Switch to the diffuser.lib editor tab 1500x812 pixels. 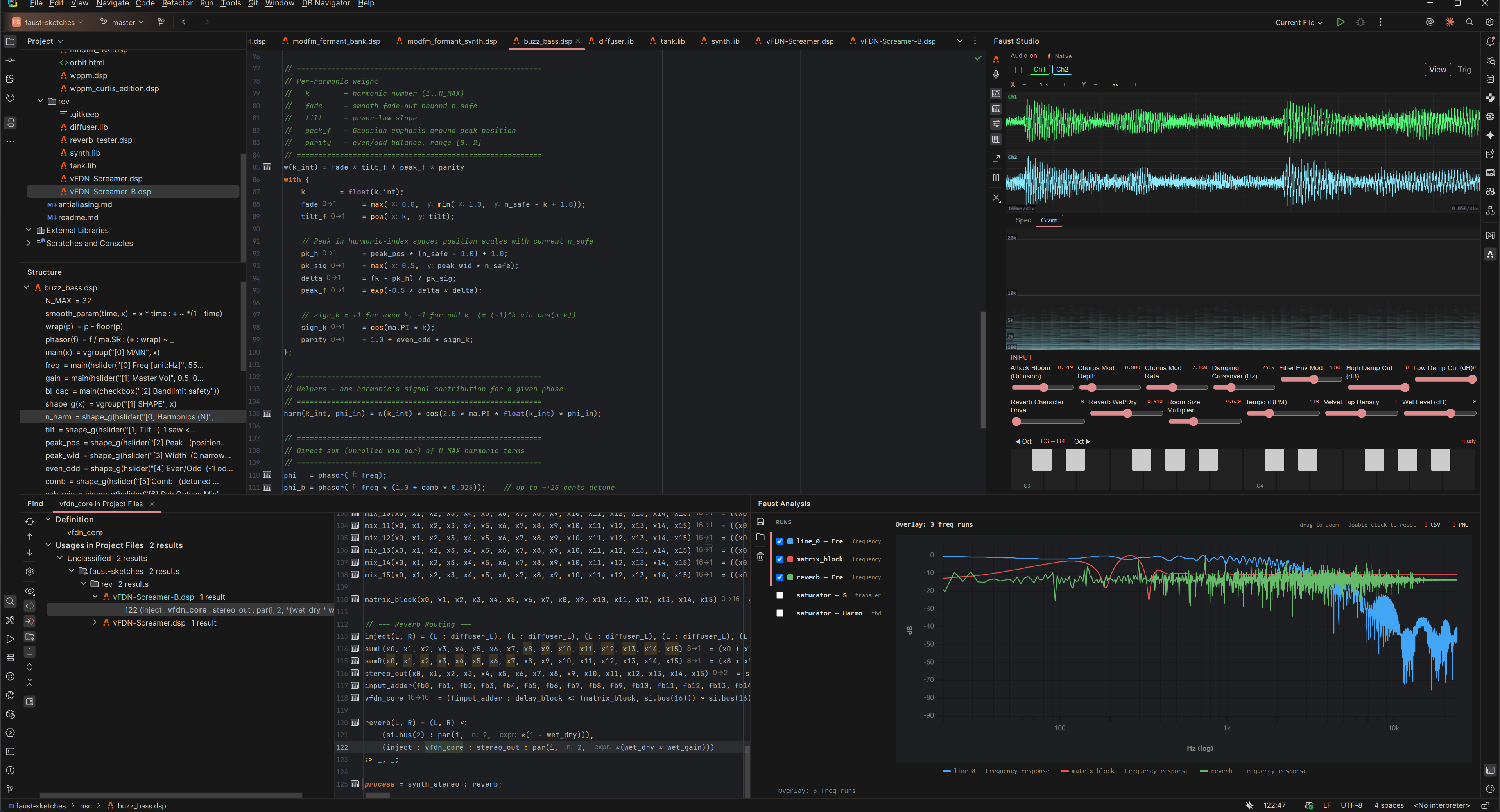coord(611,41)
